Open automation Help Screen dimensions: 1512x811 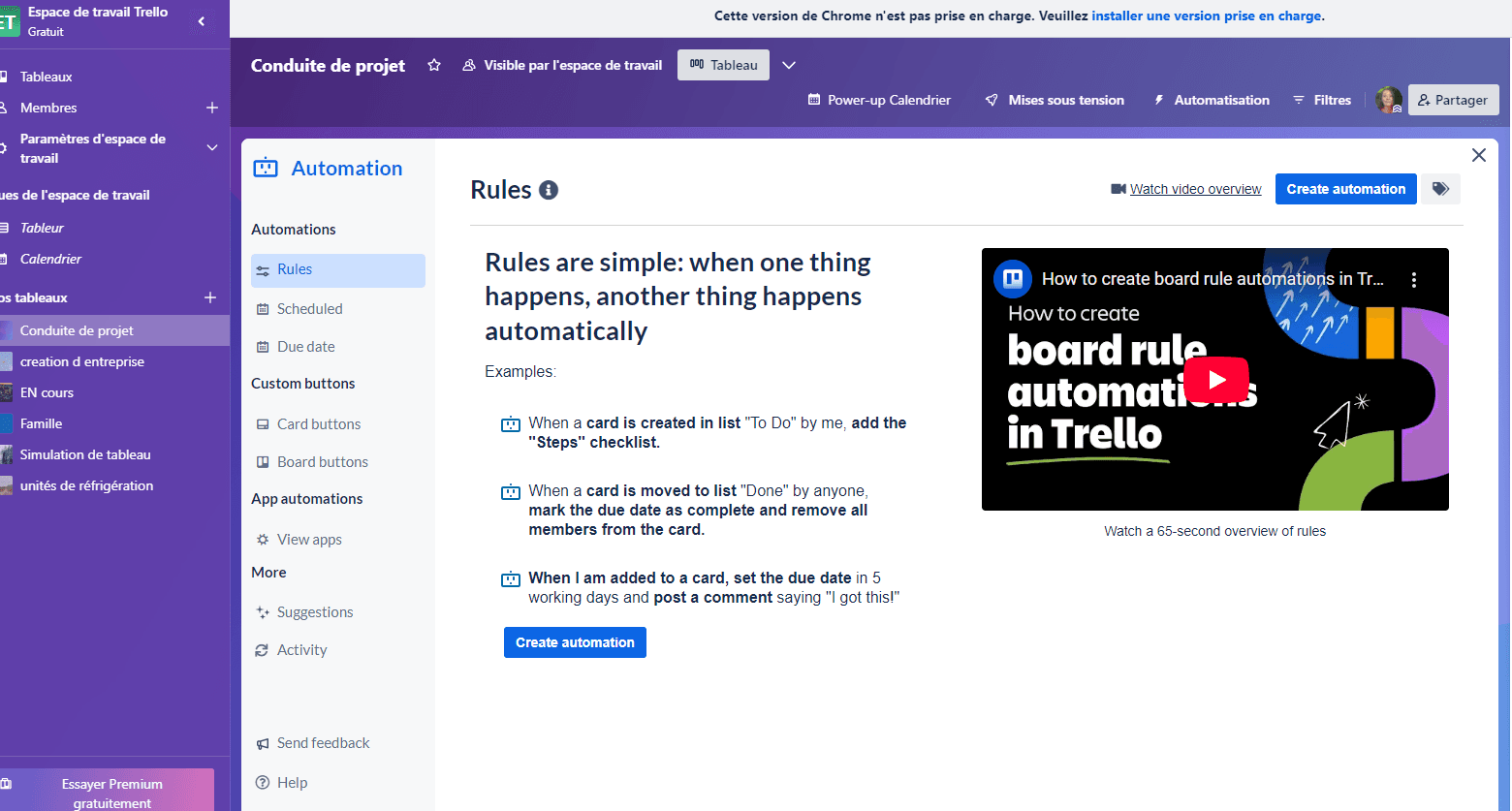281,783
